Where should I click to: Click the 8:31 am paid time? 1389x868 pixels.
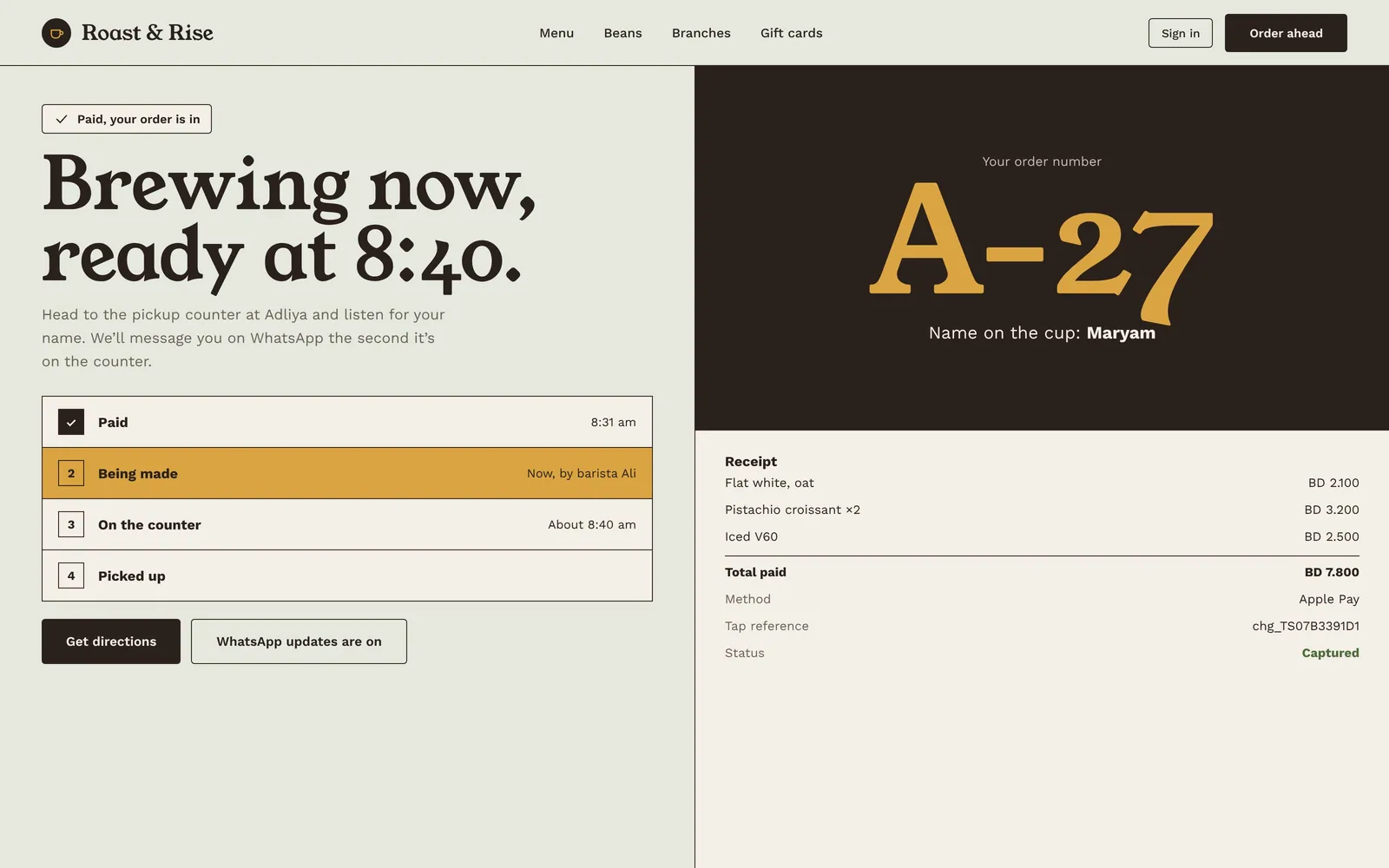pos(614,422)
